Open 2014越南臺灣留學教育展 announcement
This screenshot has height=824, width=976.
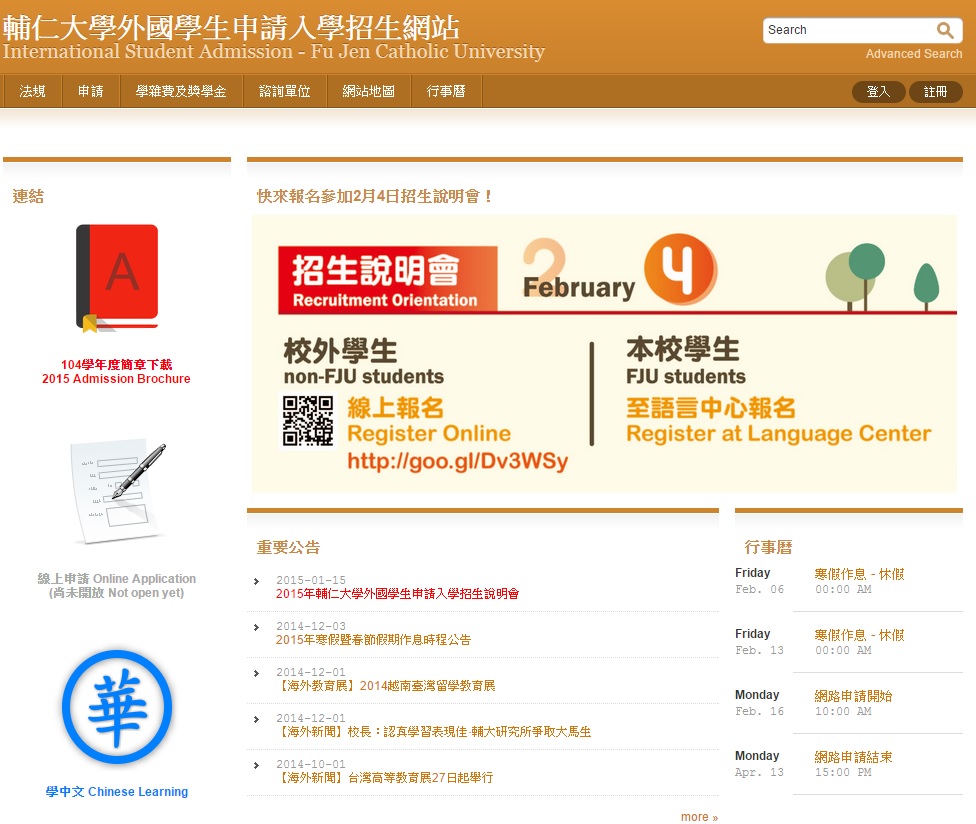[386, 686]
